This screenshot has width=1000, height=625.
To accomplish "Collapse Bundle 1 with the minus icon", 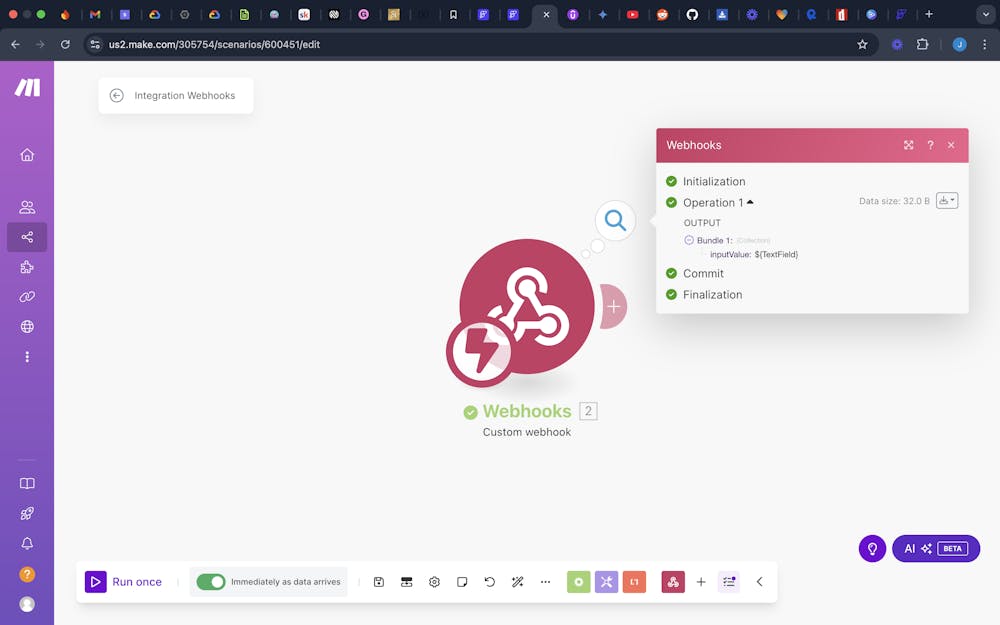I will pyautogui.click(x=689, y=240).
